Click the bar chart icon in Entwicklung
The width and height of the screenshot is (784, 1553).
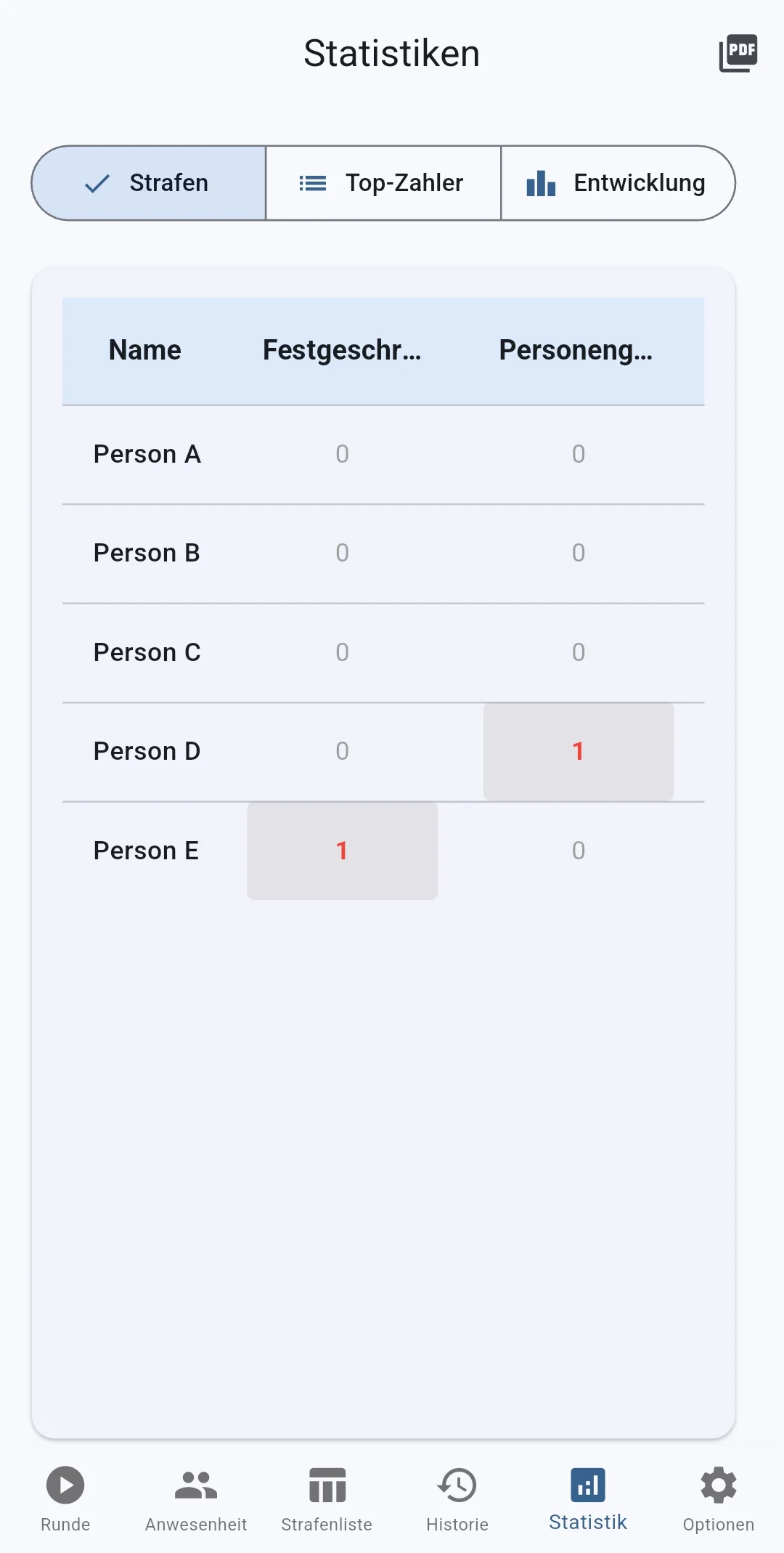541,183
